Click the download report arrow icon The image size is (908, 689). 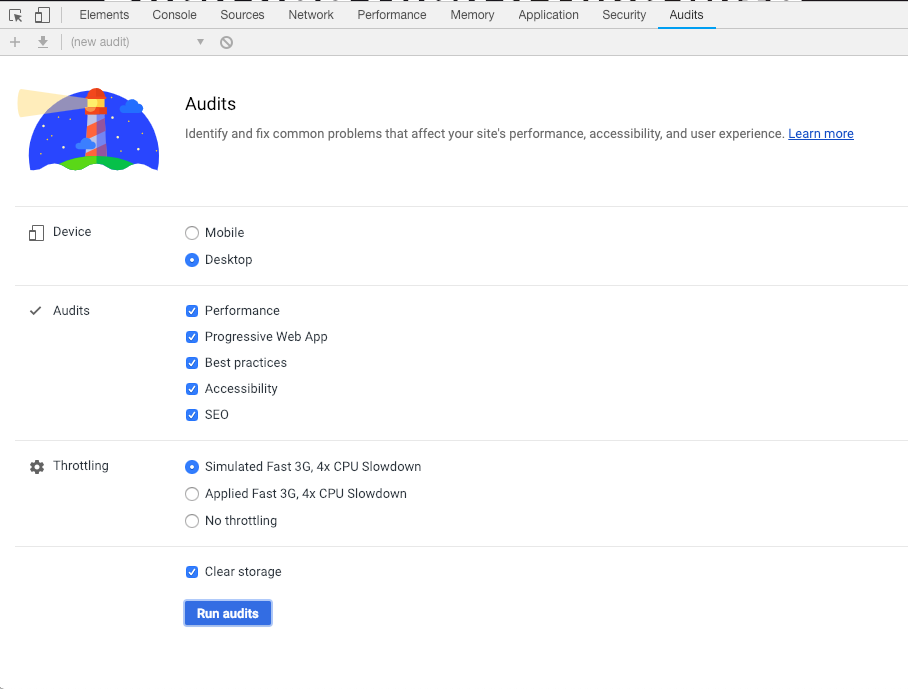tap(43, 42)
